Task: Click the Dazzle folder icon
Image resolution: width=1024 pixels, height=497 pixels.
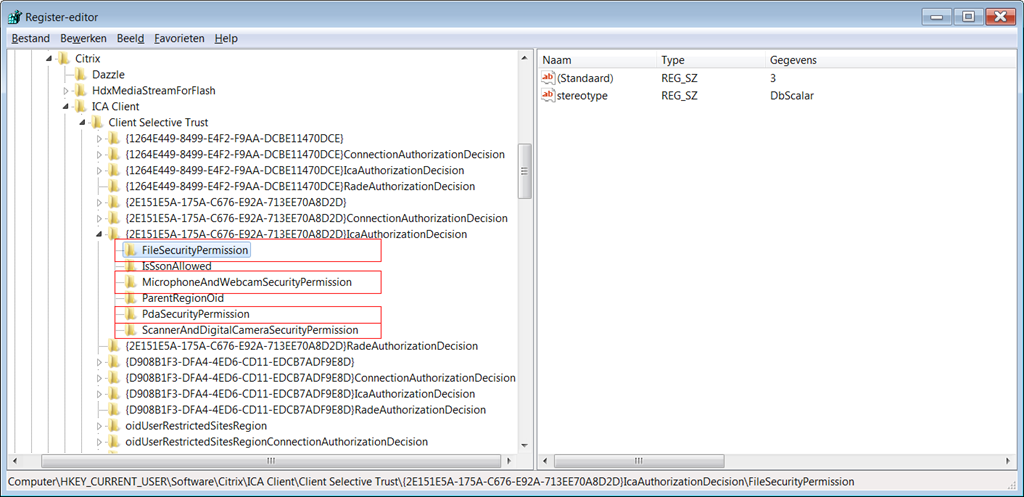Action: point(80,74)
